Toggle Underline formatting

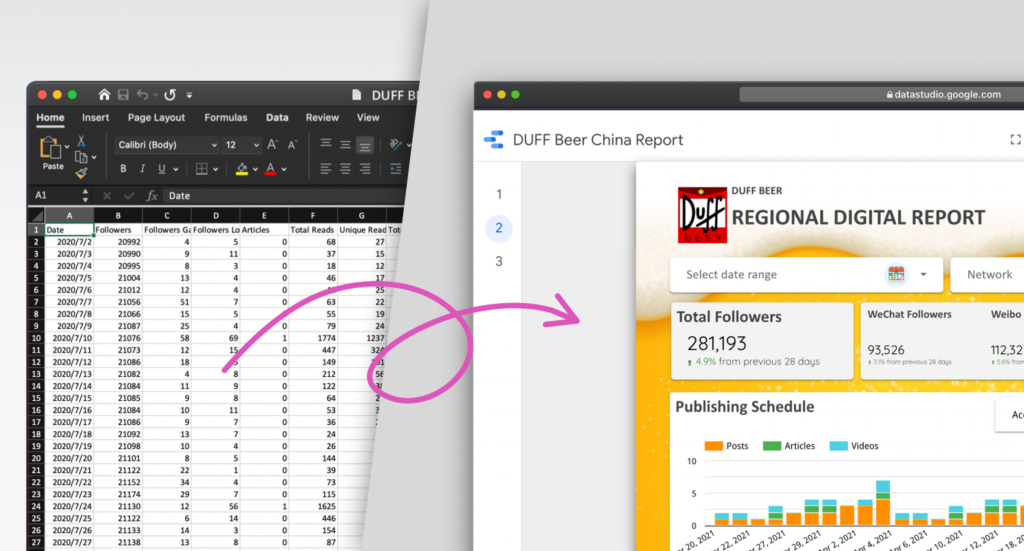[162, 169]
